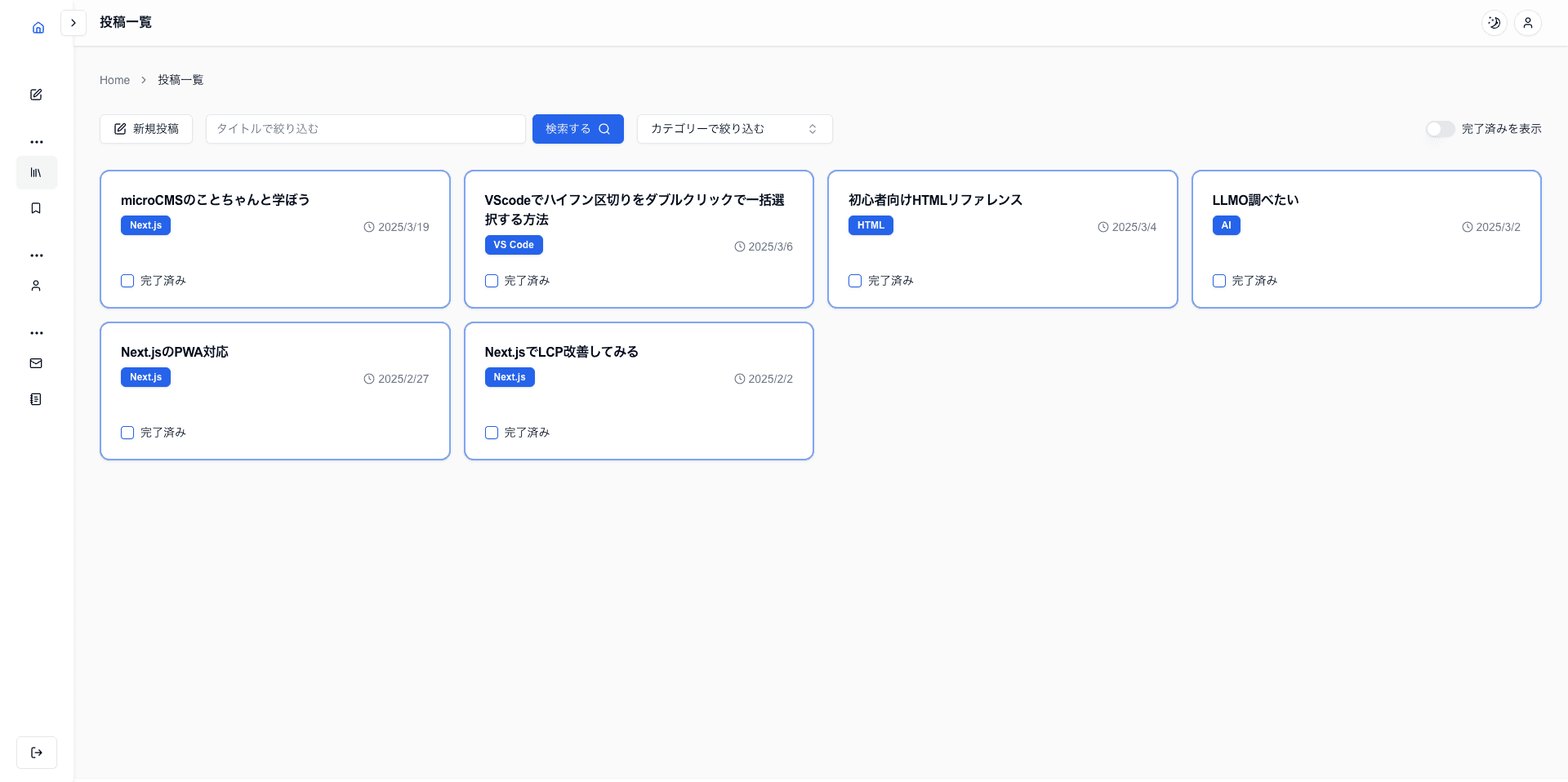Open the カテゴリーで絞り込む dropdown
1568x782 pixels.
(735, 129)
